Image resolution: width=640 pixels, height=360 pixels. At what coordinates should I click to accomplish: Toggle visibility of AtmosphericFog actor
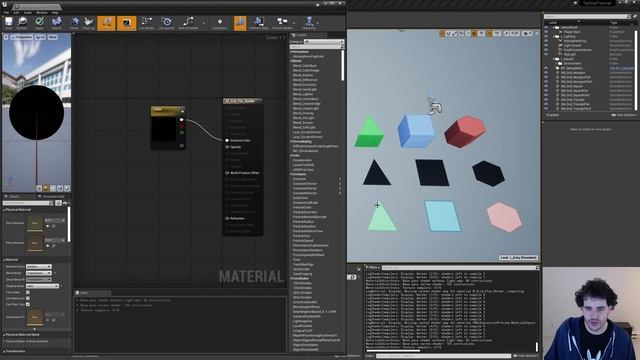(x=546, y=41)
